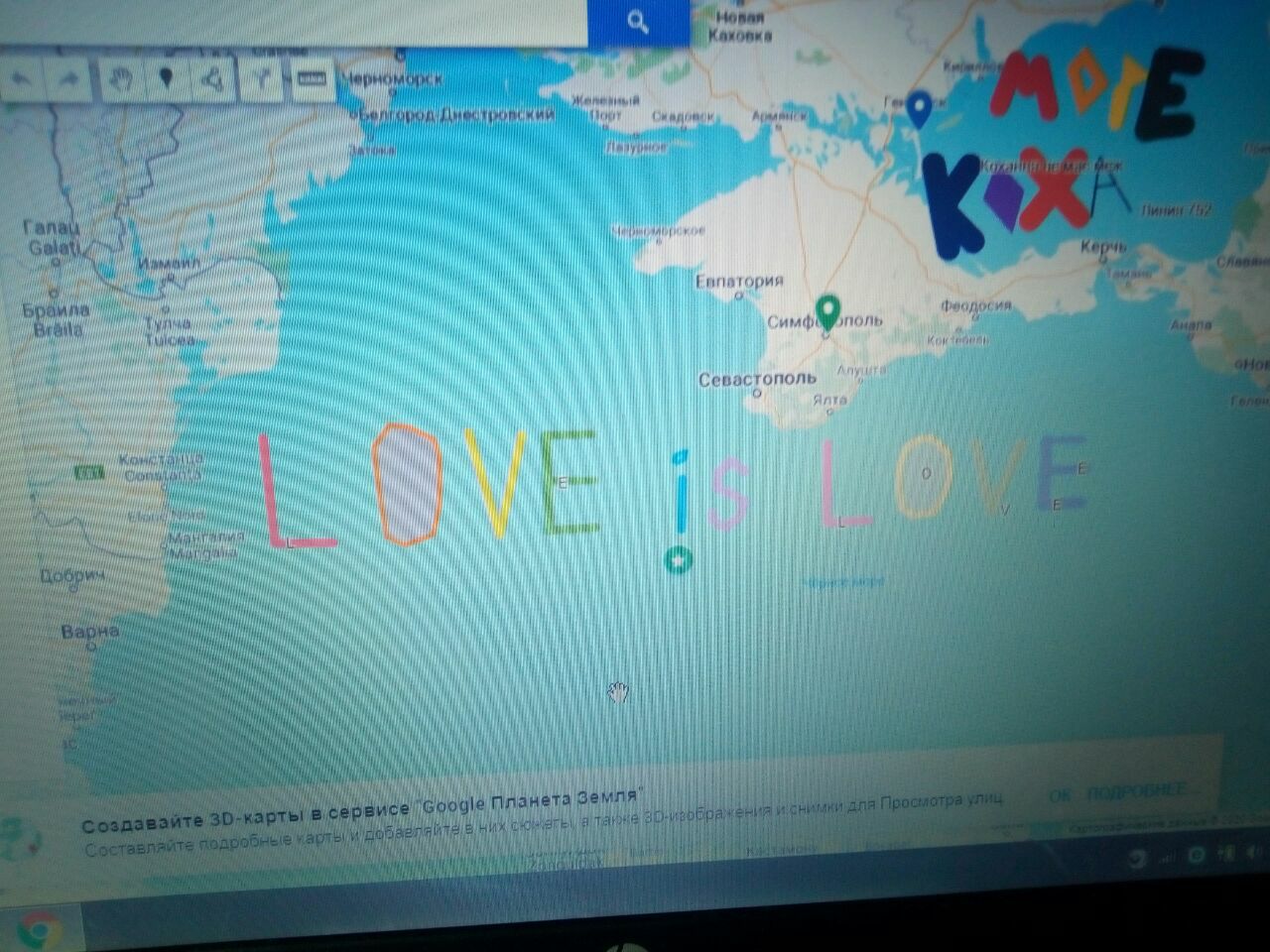Click the Линия 752 label

1176,210
